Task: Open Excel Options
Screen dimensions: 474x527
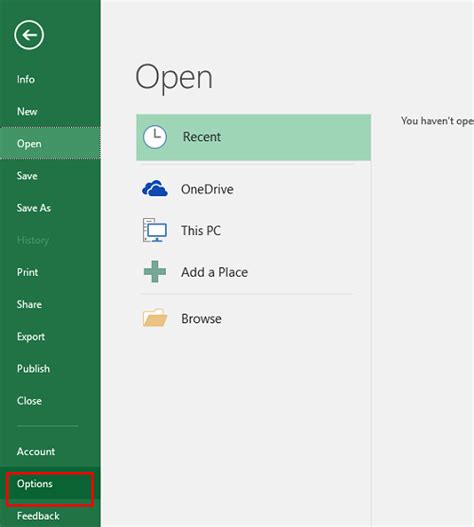Action: click(x=50, y=484)
